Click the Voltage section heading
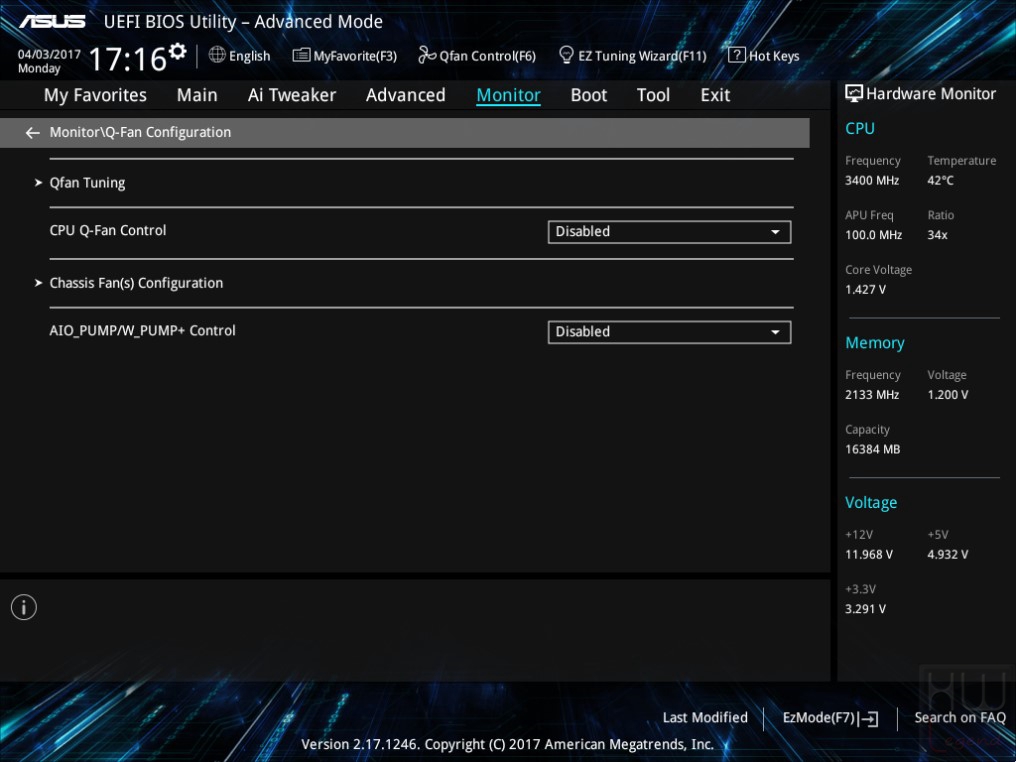1016x762 pixels. click(x=872, y=503)
